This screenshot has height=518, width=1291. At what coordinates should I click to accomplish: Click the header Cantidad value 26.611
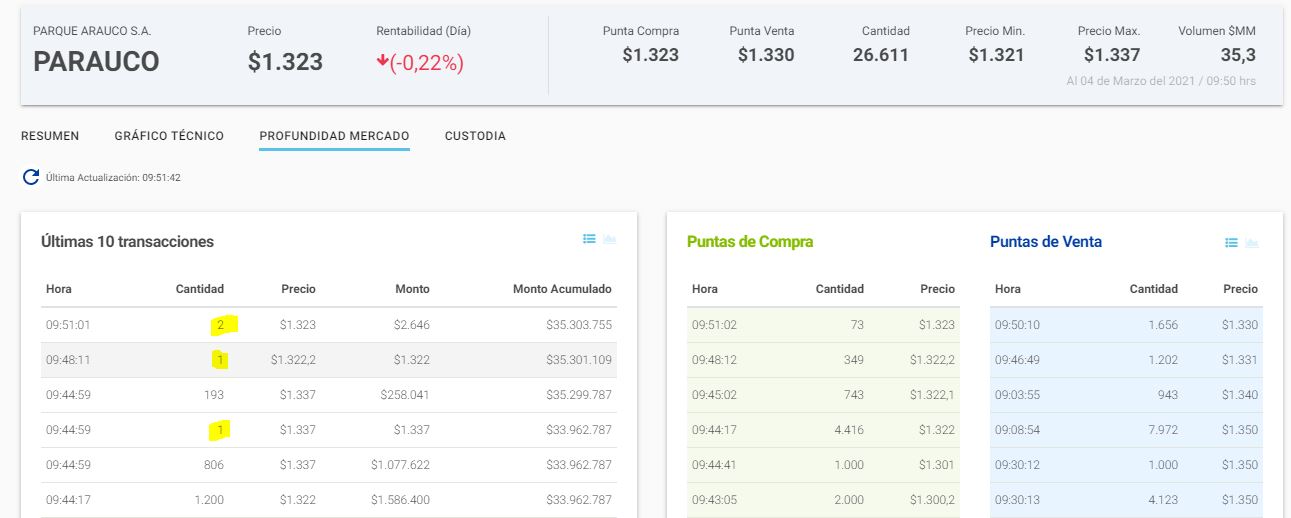click(881, 55)
